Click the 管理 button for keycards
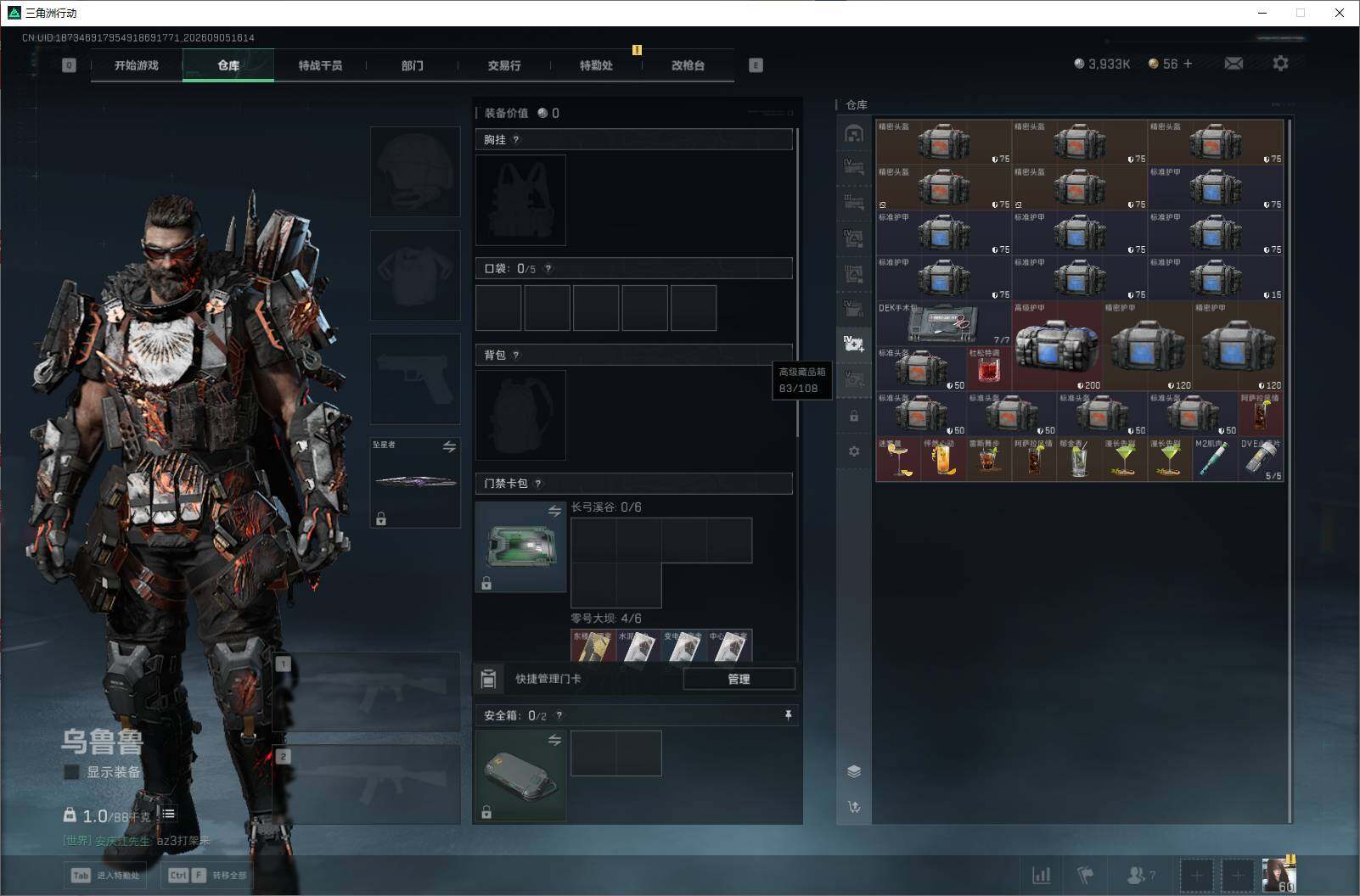Image resolution: width=1360 pixels, height=896 pixels. [739, 679]
